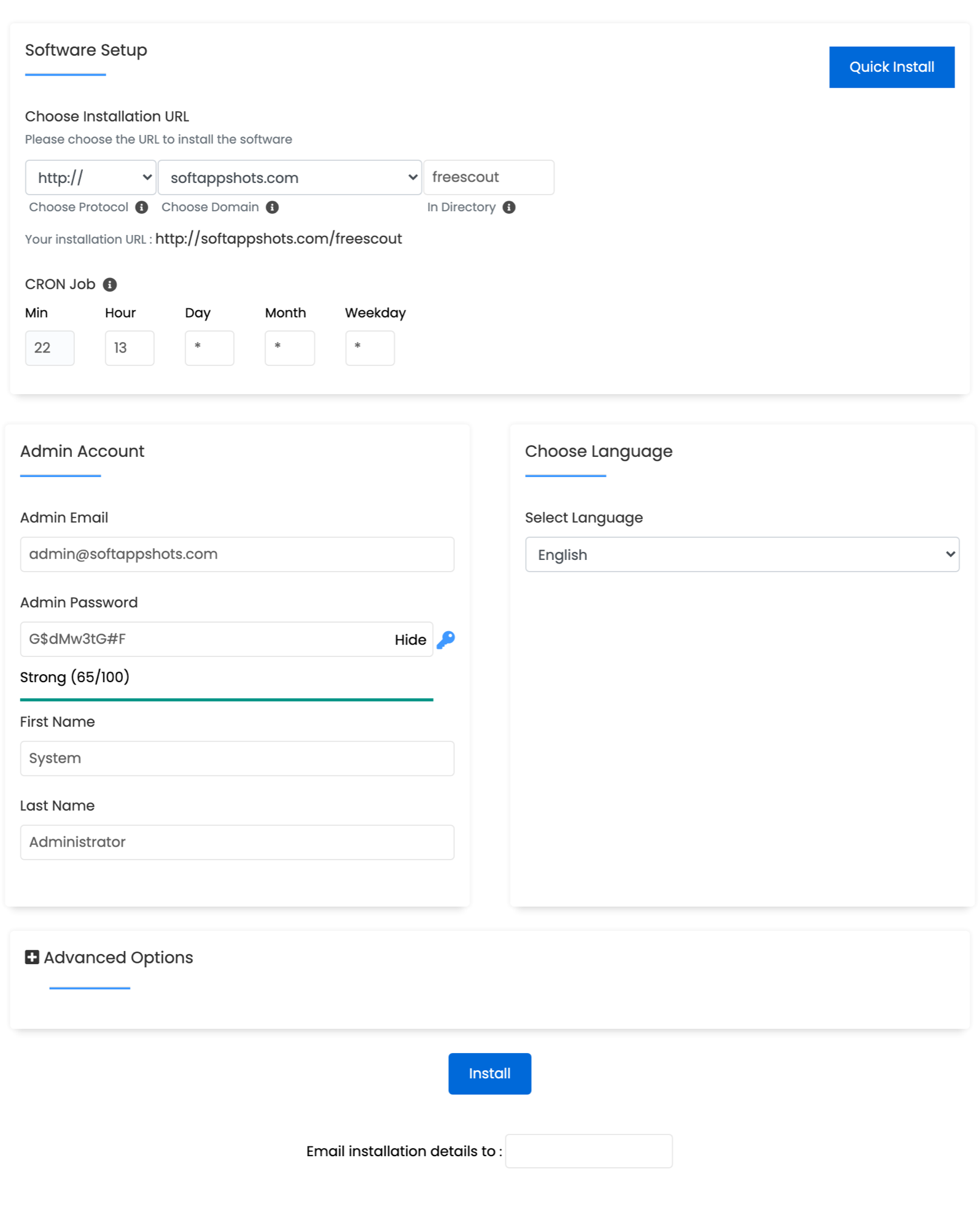Click the In Directory info icon

coord(508,208)
